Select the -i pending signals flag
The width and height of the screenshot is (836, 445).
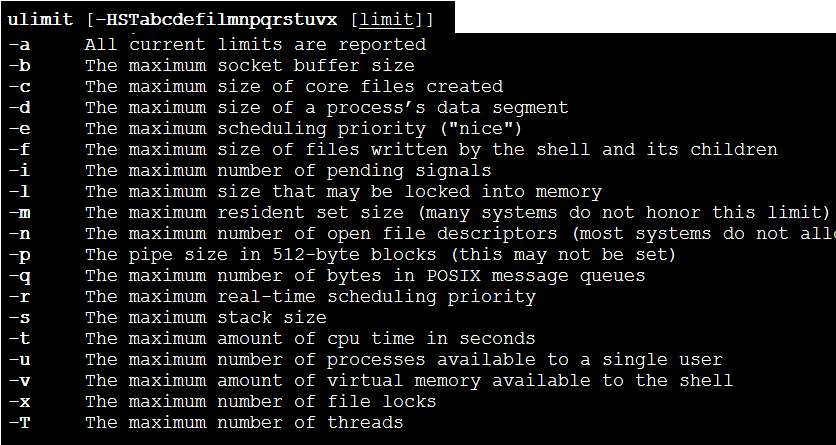[x=18, y=170]
